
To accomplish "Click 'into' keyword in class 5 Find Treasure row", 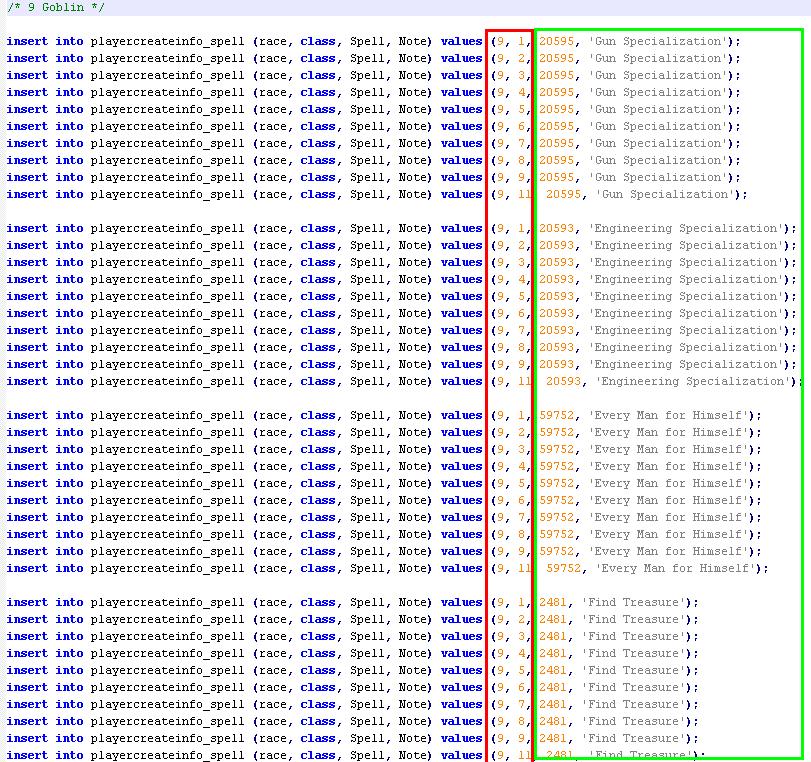I will pyautogui.click(x=69, y=670).
